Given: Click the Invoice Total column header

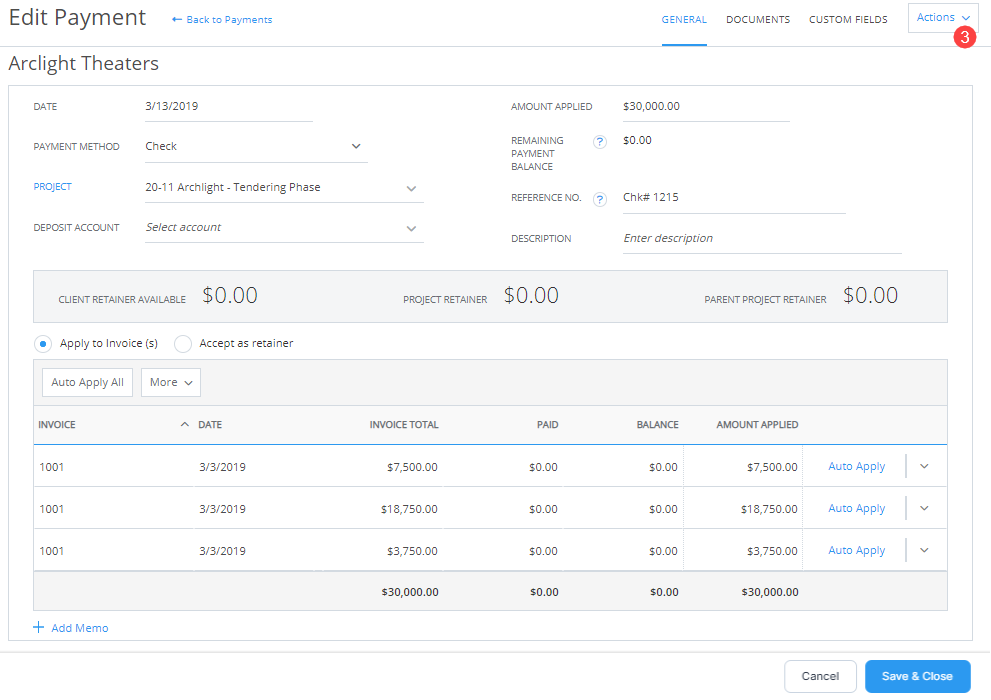Looking at the screenshot, I should 404,425.
